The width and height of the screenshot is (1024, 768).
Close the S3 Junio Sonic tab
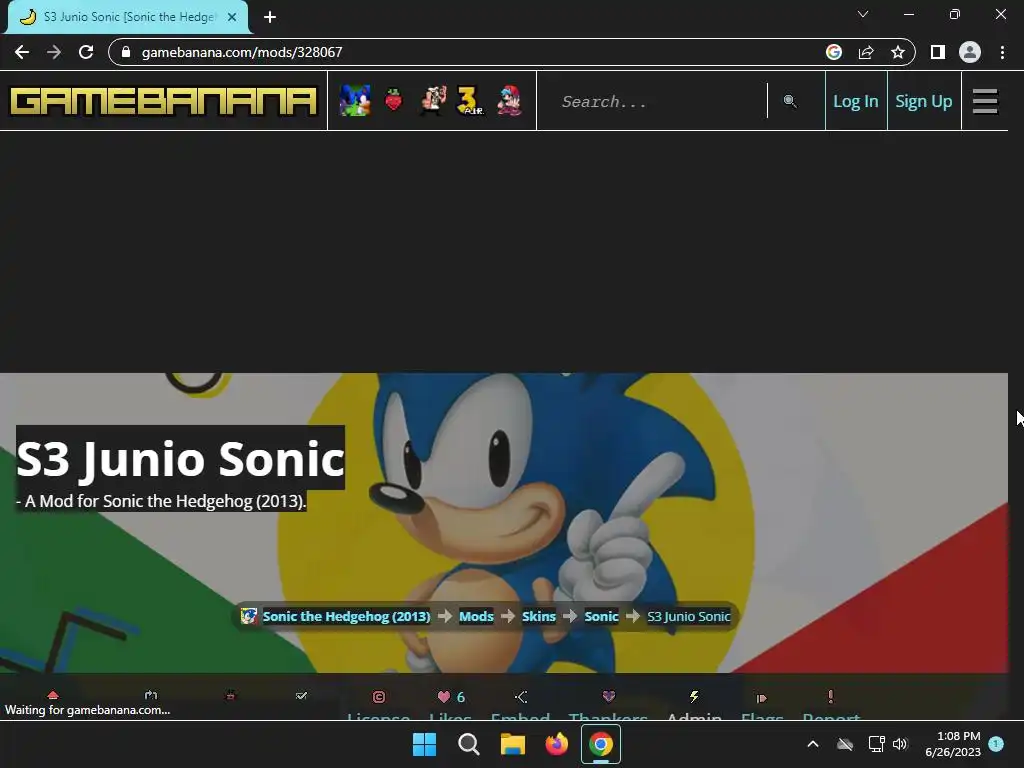coord(232,17)
